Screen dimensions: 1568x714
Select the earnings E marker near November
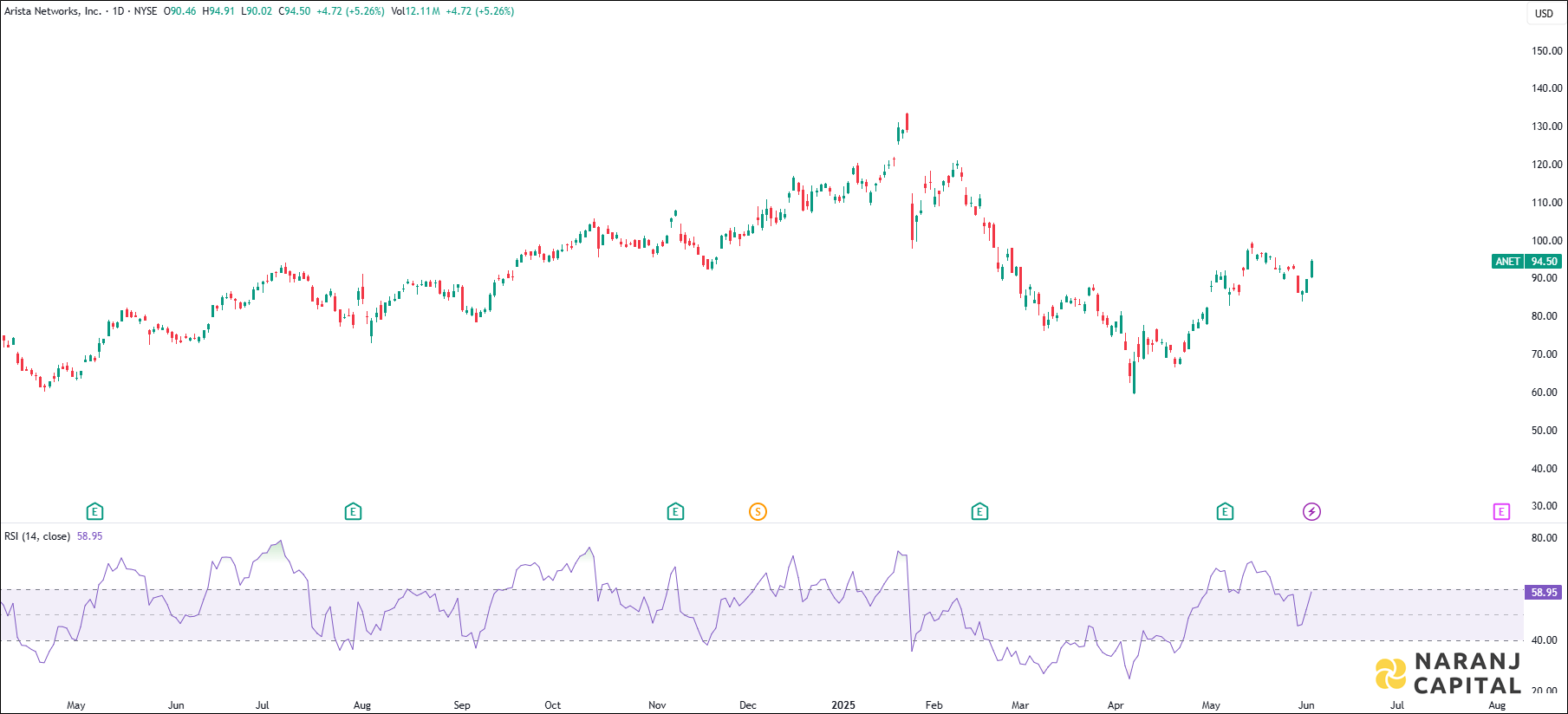(675, 512)
